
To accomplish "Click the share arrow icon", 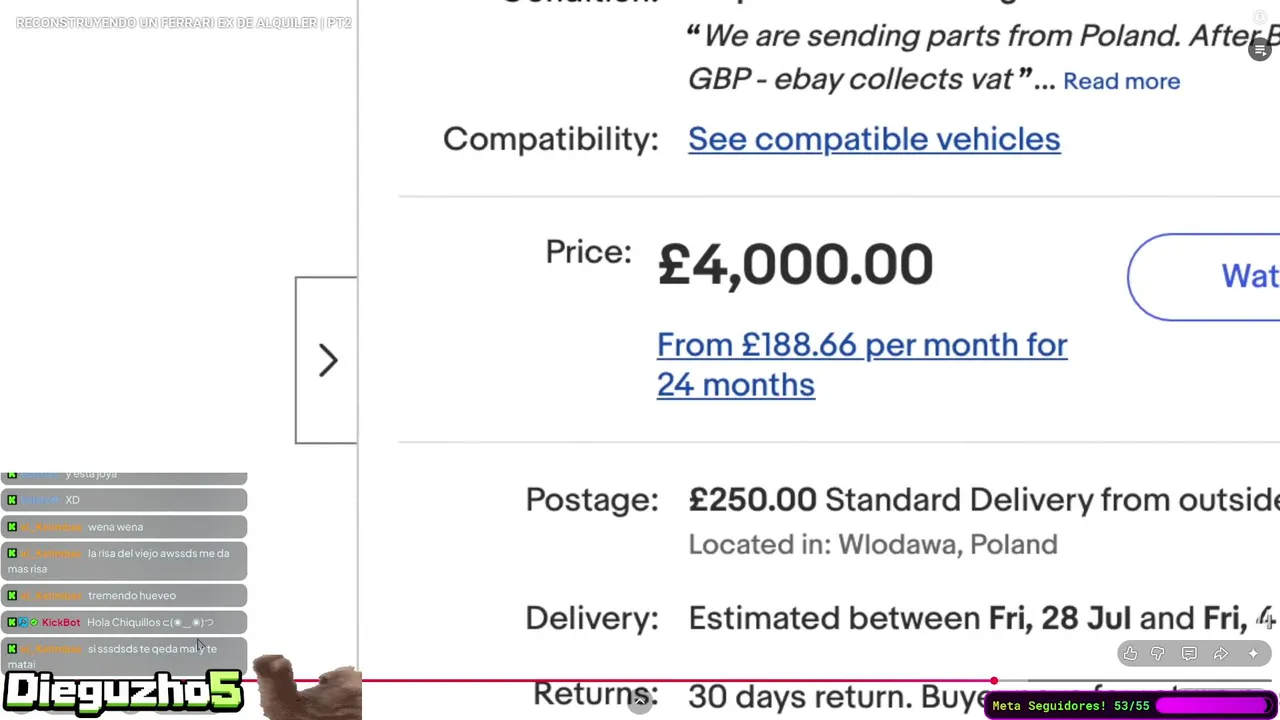I will coord(1221,654).
